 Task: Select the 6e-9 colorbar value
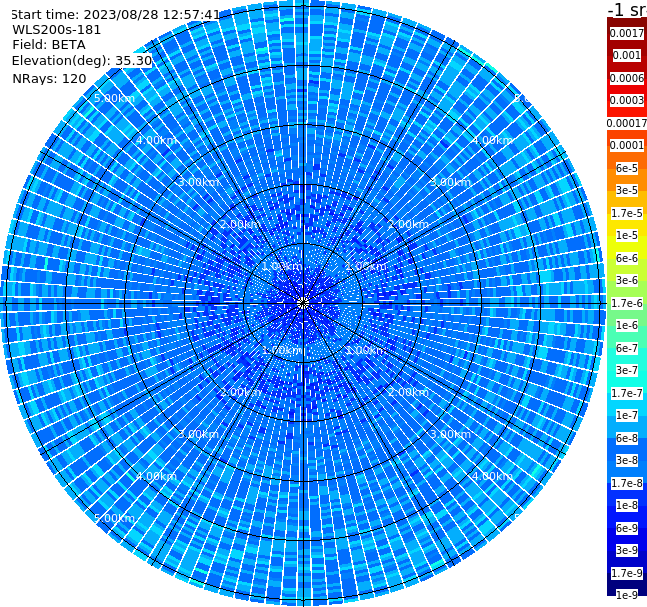point(627,528)
